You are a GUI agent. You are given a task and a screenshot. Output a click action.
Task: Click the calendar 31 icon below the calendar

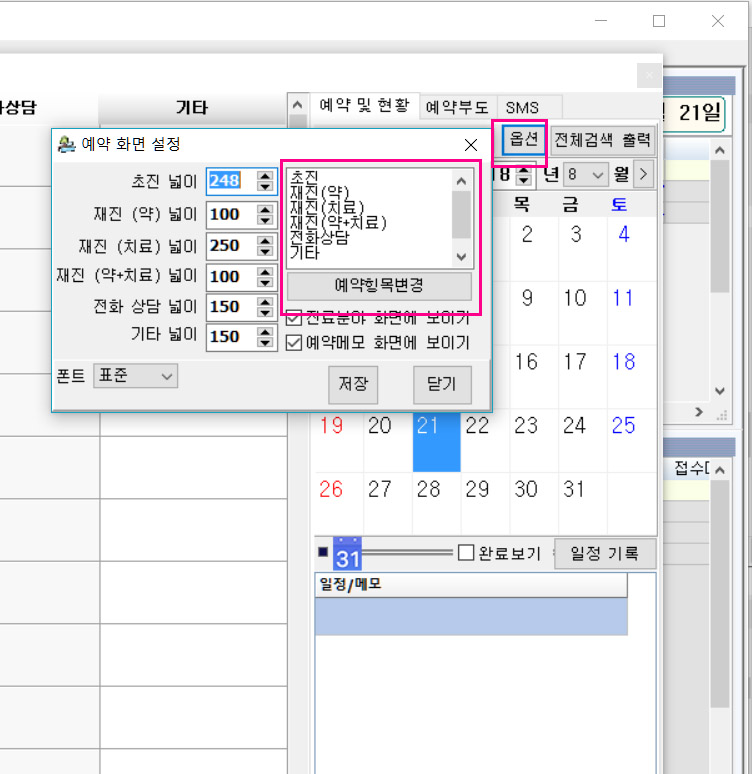pyautogui.click(x=347, y=553)
